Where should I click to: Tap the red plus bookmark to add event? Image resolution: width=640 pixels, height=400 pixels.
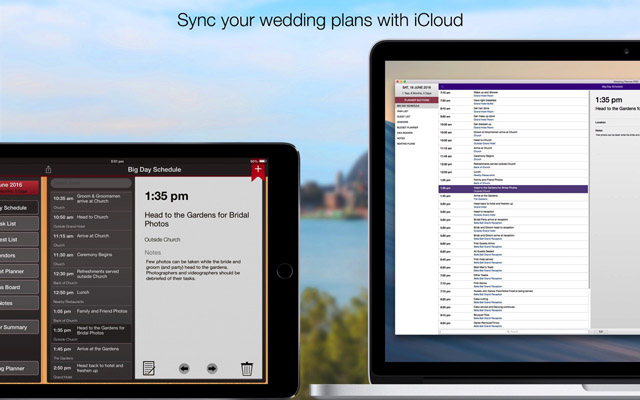tap(258, 171)
